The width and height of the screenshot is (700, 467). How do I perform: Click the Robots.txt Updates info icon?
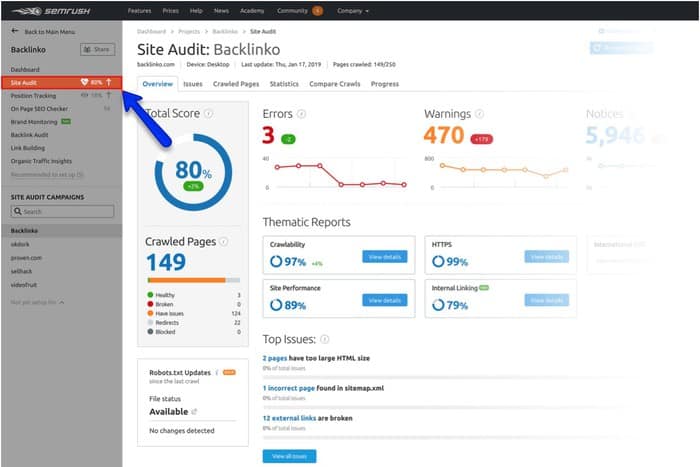[217, 372]
